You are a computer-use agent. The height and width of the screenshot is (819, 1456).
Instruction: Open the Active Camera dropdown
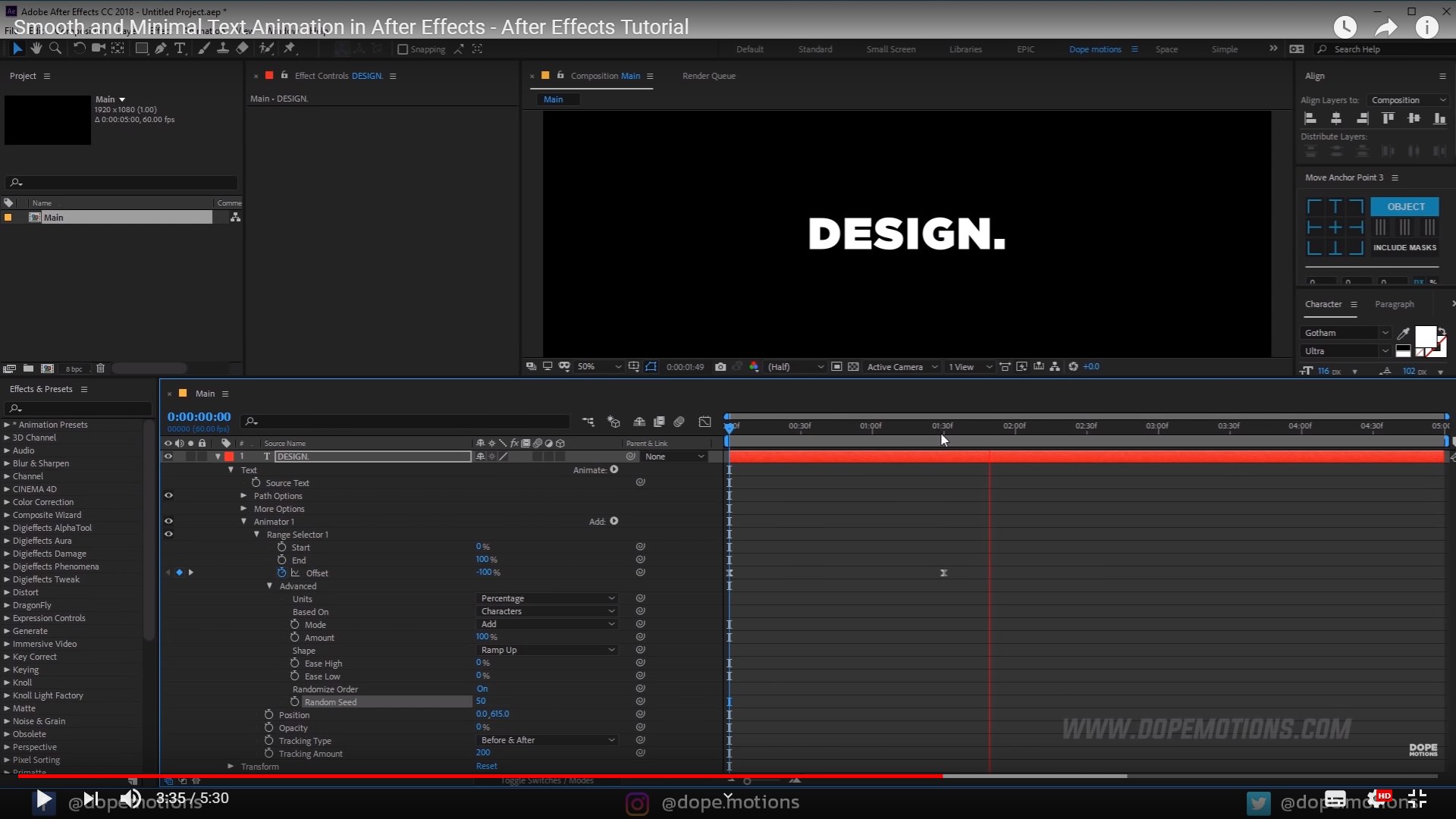click(902, 367)
